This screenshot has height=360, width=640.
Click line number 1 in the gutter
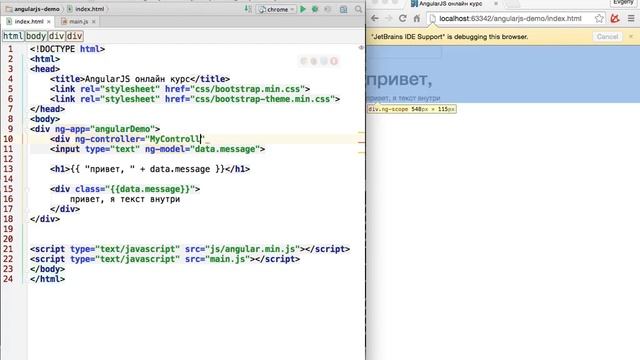10,49
